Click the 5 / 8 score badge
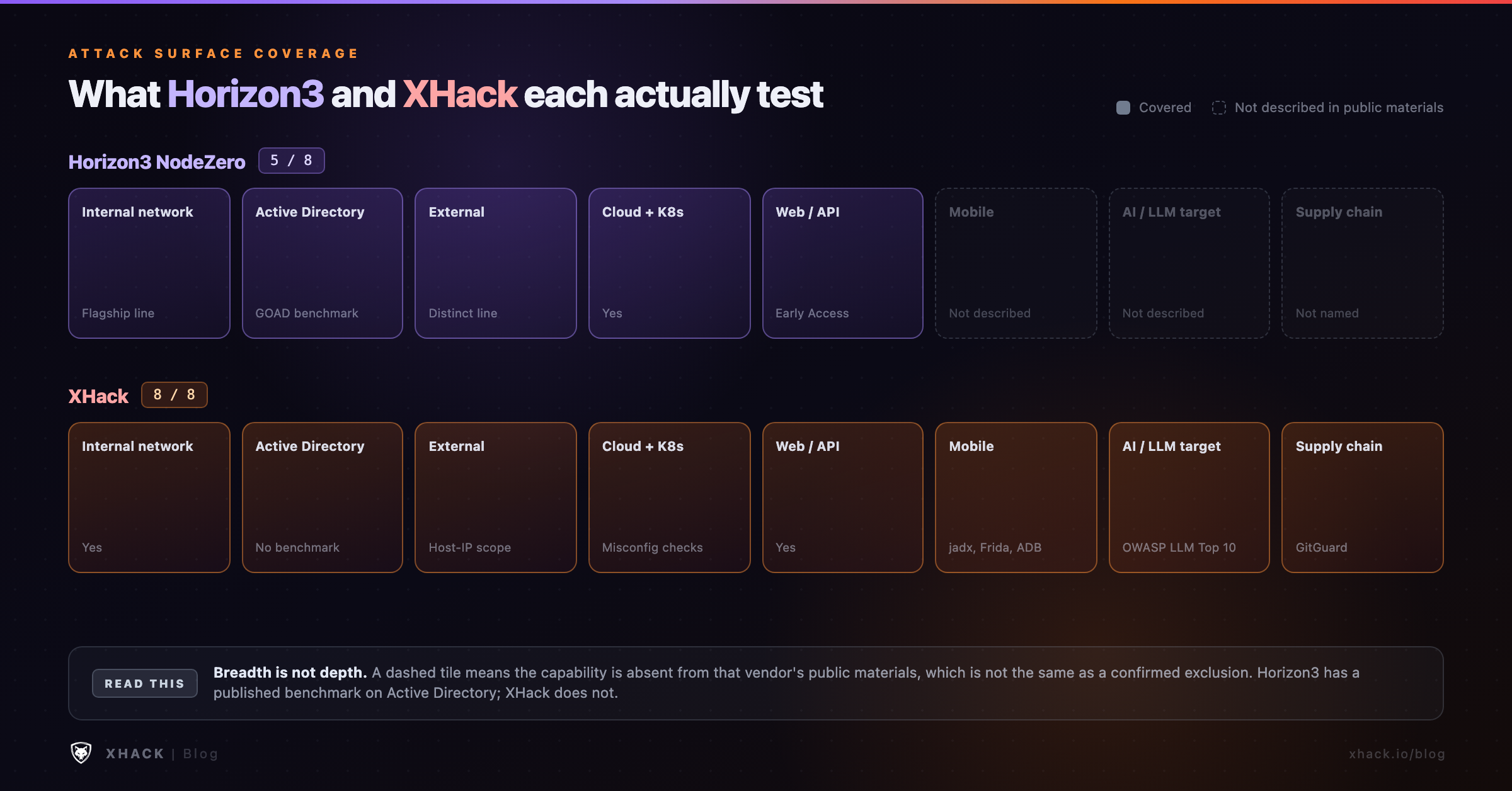 tap(291, 161)
